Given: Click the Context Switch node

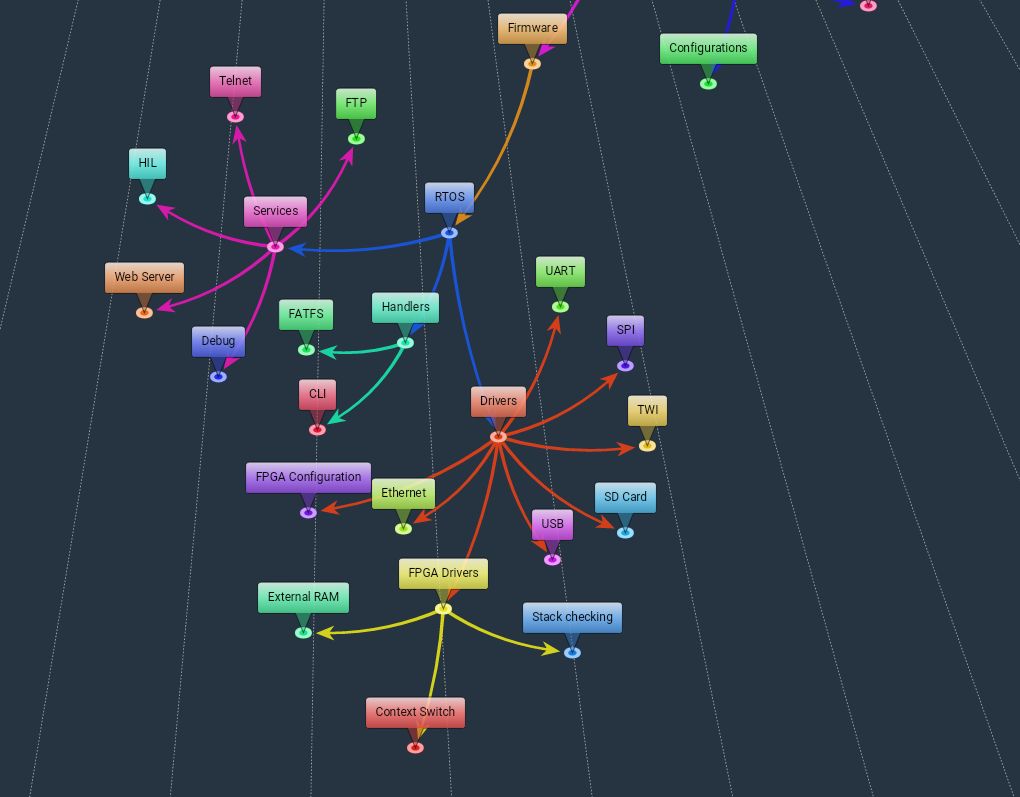Looking at the screenshot, I should [415, 713].
